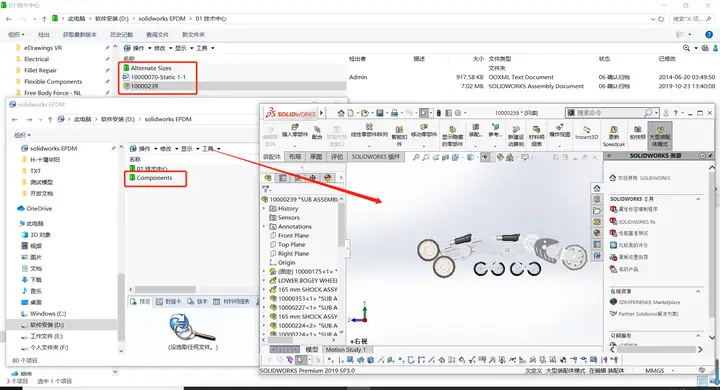Click the SolidWorks command search field
Image resolution: width=720 pixels, height=390 pixels.
click(x=610, y=113)
